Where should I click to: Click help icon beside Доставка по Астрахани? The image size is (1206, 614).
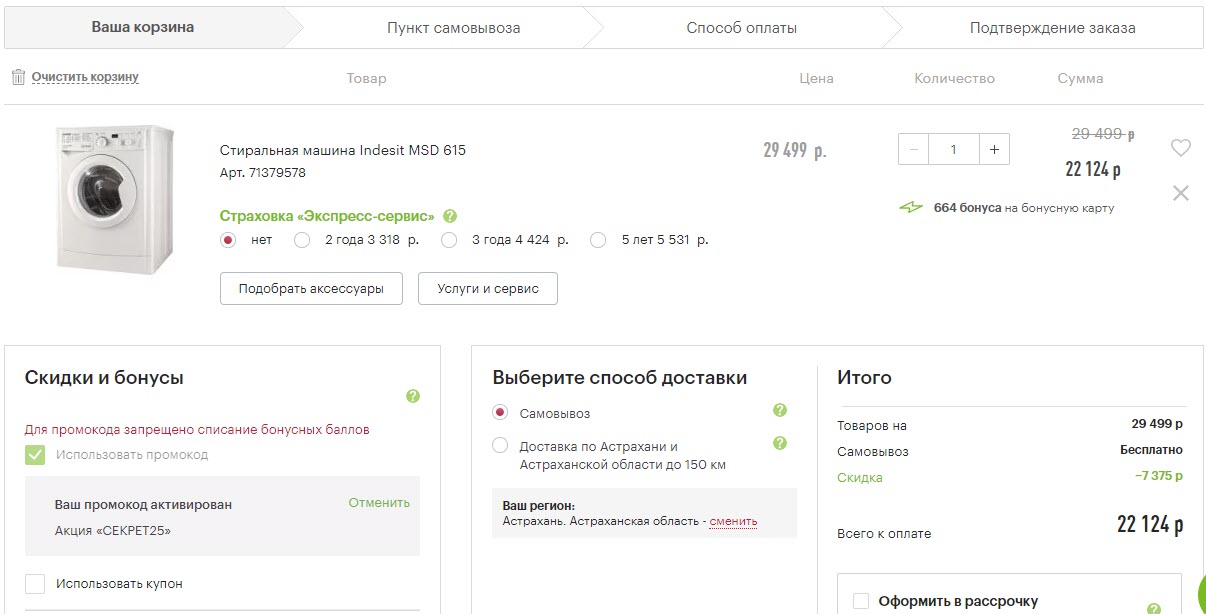point(780,443)
